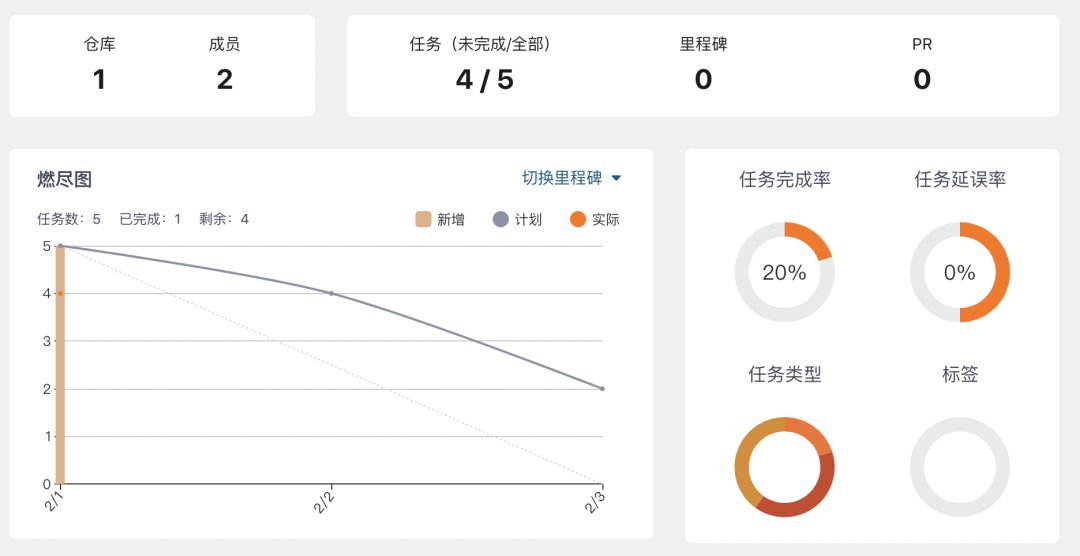Open the 成员 count of 2
The image size is (1080, 556).
(224, 79)
